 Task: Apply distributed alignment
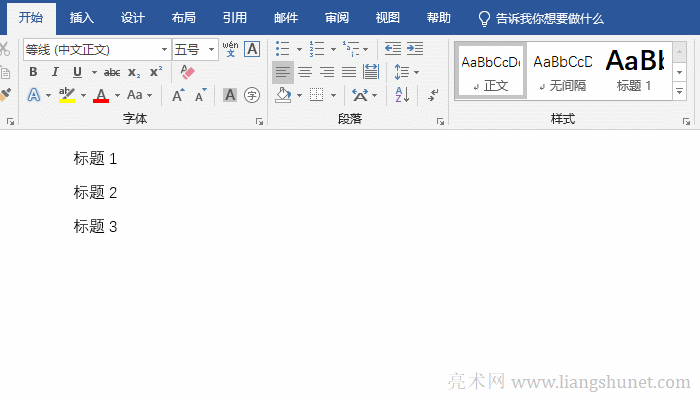click(x=371, y=72)
